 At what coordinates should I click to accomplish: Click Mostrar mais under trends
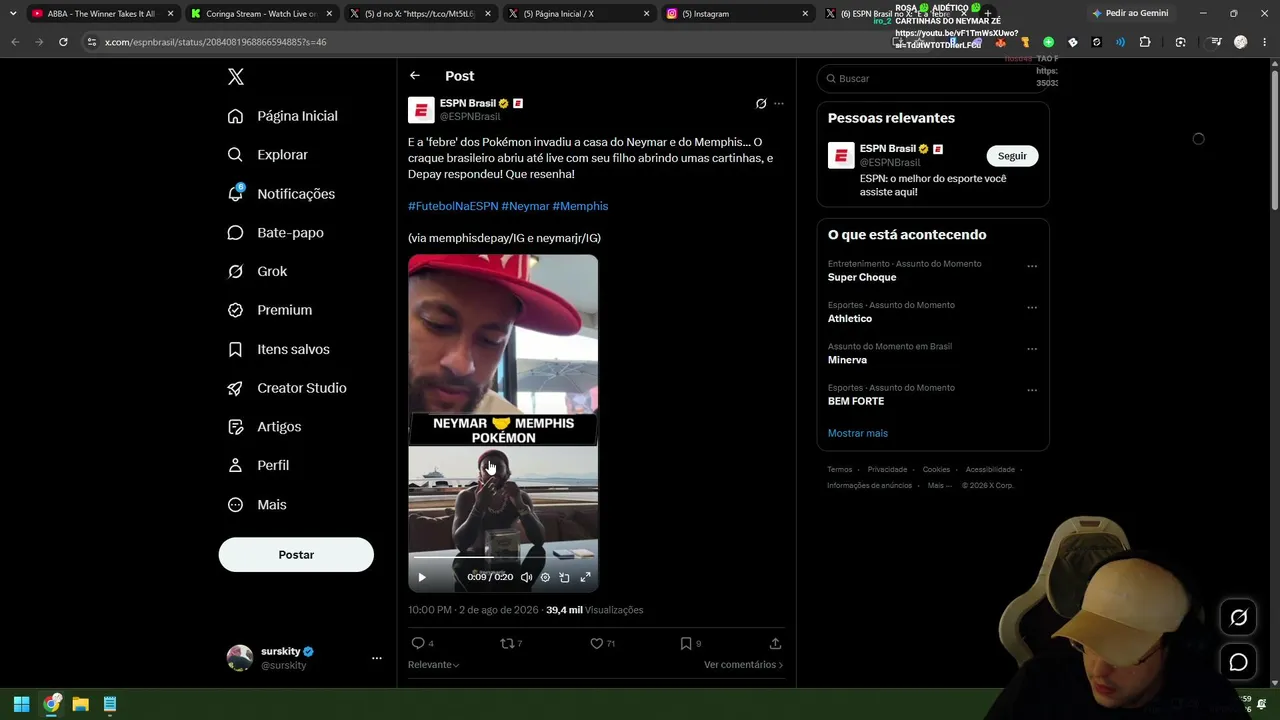[858, 433]
